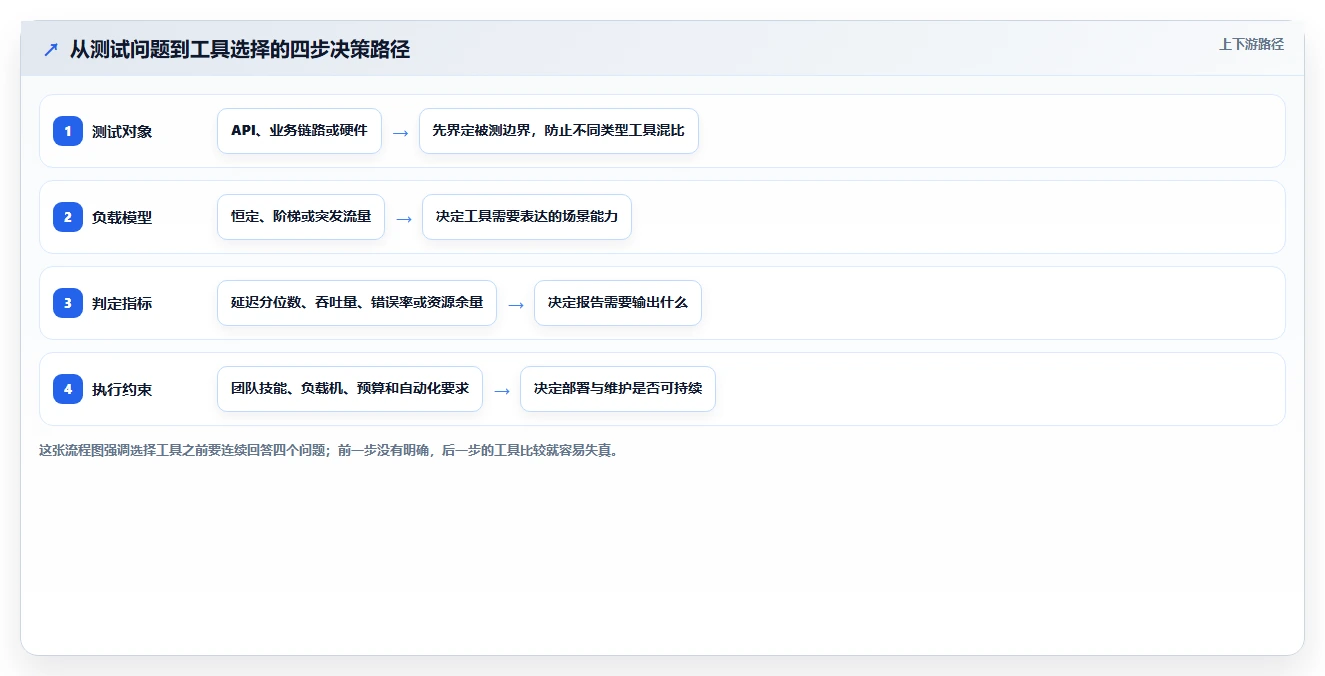This screenshot has height=676, width=1325.
Task: Click the 执行约束 step label
Action: [122, 389]
